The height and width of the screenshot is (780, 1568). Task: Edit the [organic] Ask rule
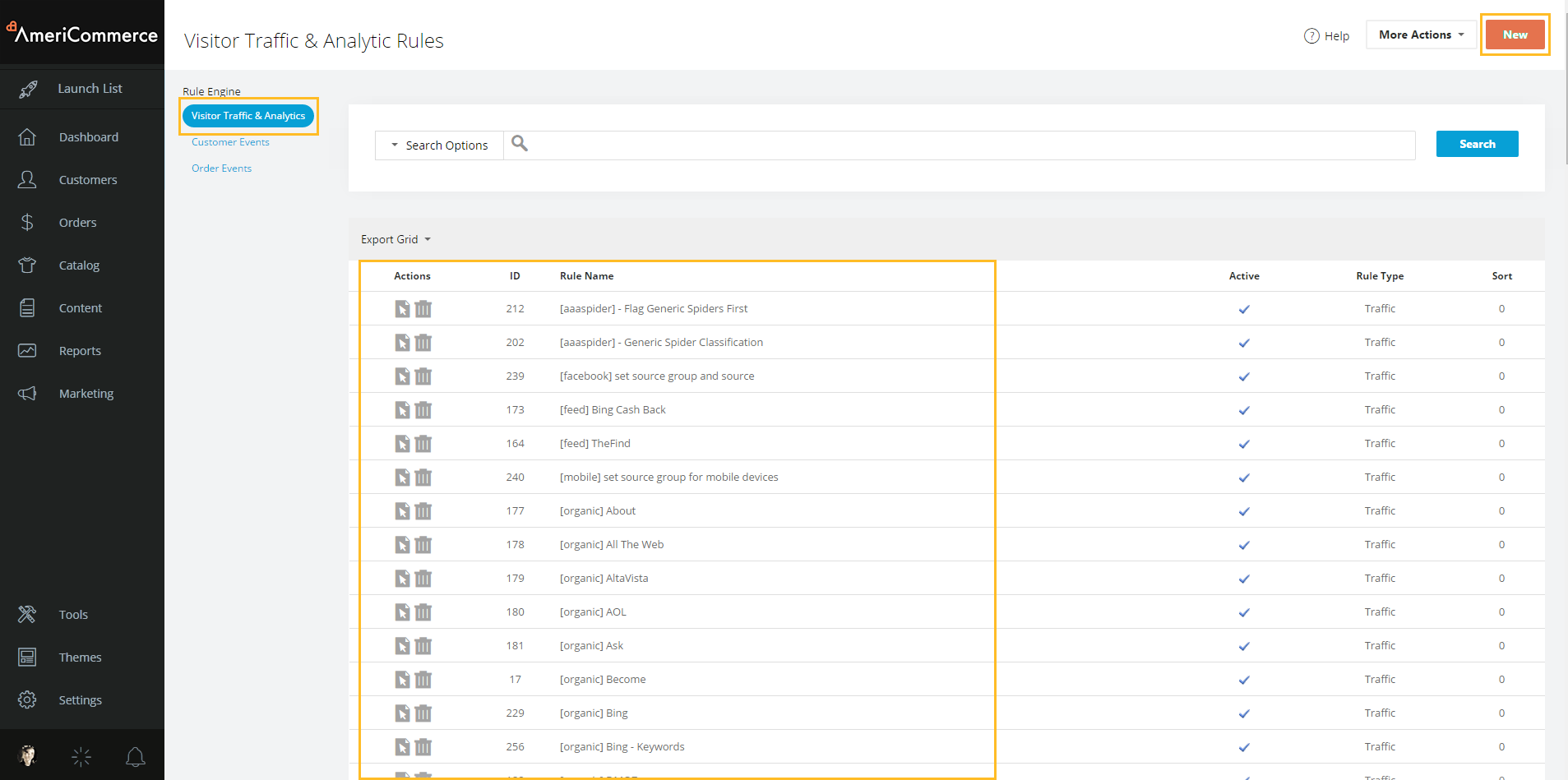[x=402, y=646]
